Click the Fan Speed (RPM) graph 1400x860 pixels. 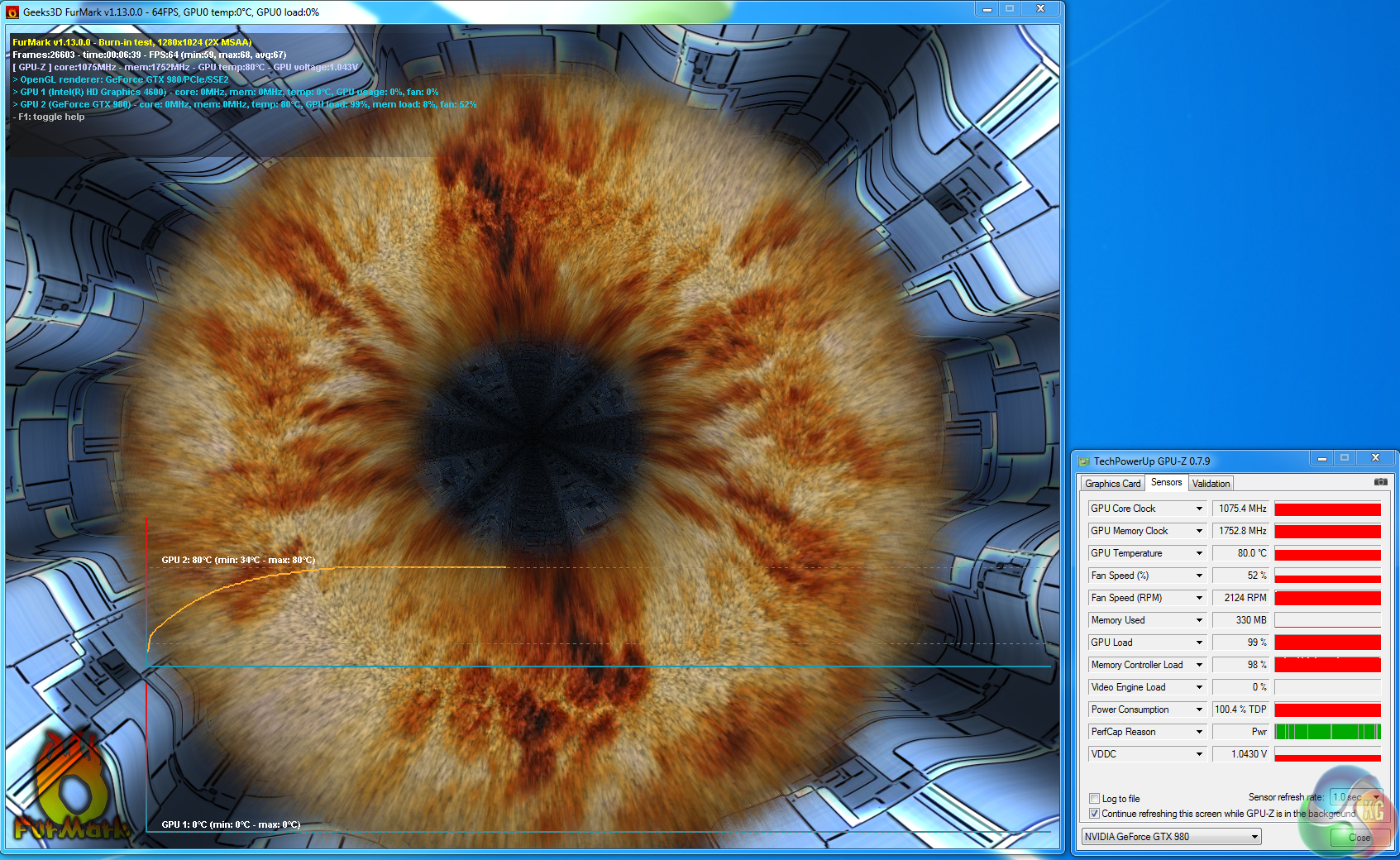(x=1328, y=598)
